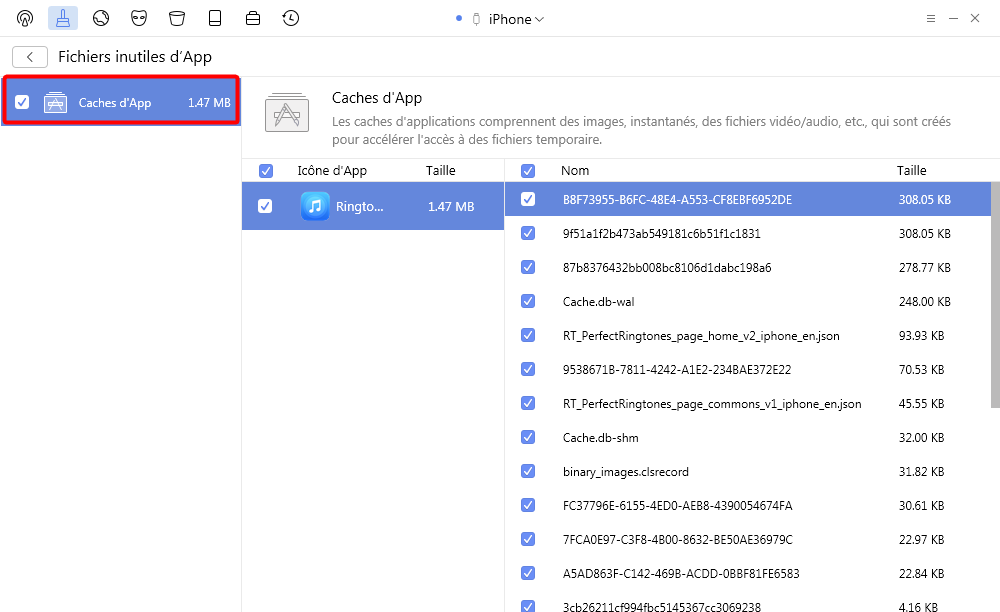Click the 45.55 KB size value
The height and width of the screenshot is (612, 1000).
[x=922, y=404]
